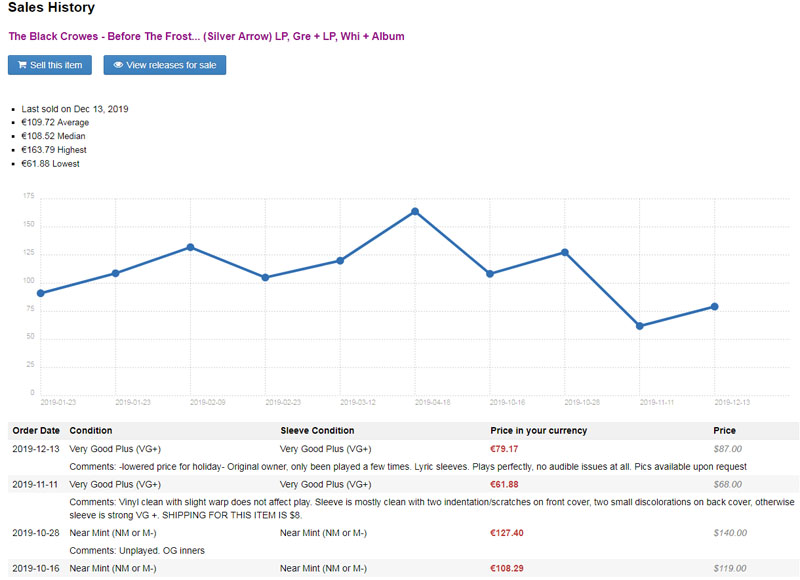Click the 2019-03-12 date label on the chart axis

coord(358,402)
